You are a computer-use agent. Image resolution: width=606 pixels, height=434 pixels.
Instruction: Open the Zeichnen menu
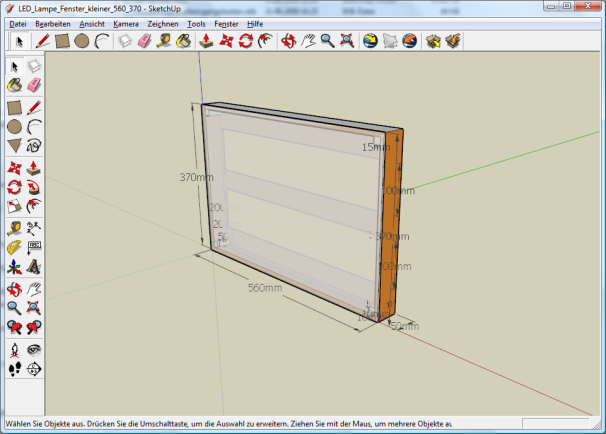click(x=163, y=24)
